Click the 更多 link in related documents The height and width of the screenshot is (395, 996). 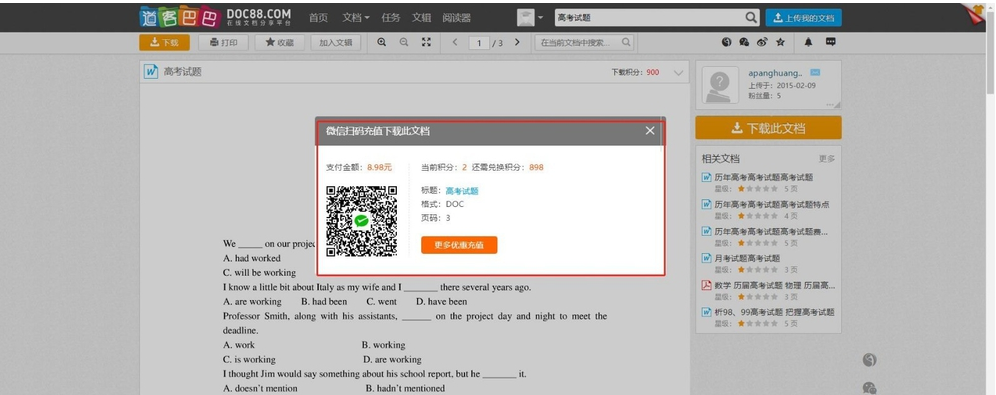(826, 159)
